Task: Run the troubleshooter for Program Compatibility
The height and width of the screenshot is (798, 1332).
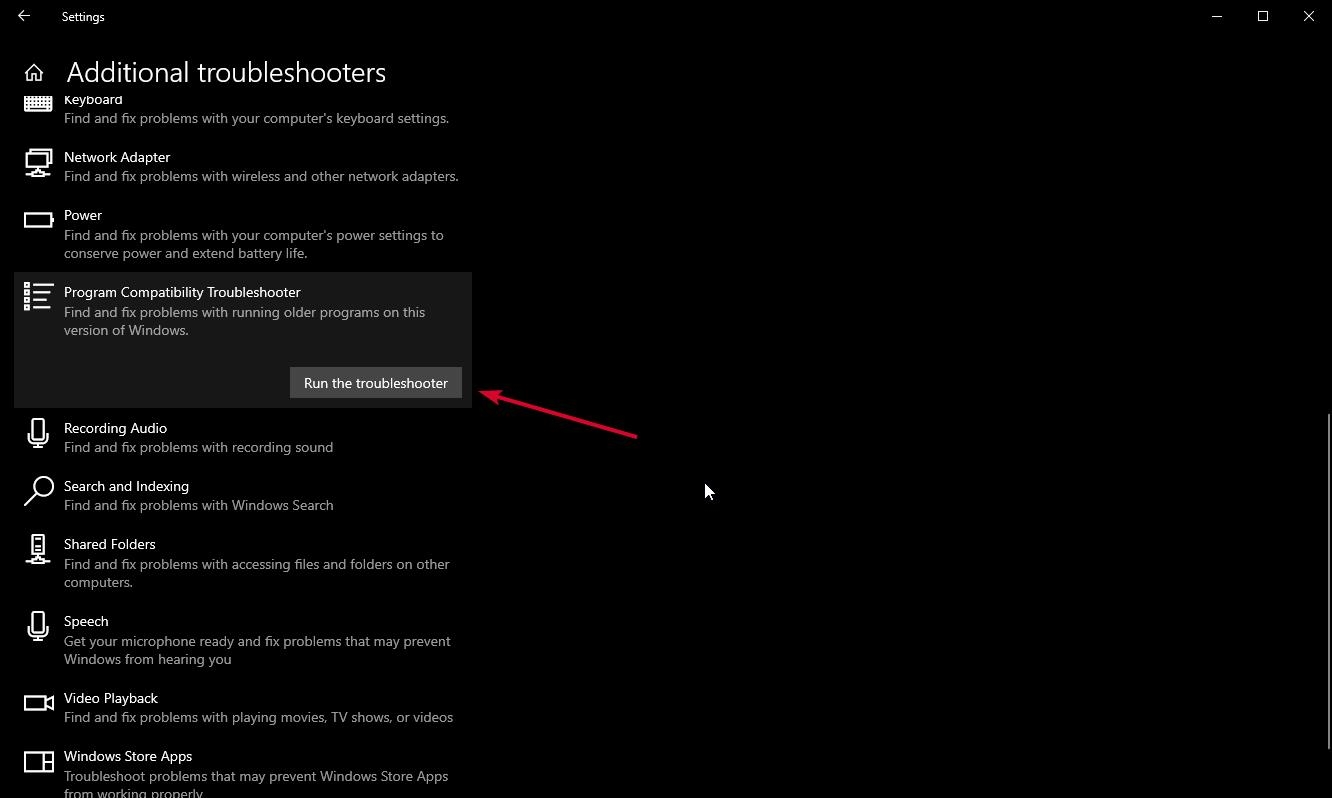Action: [376, 383]
